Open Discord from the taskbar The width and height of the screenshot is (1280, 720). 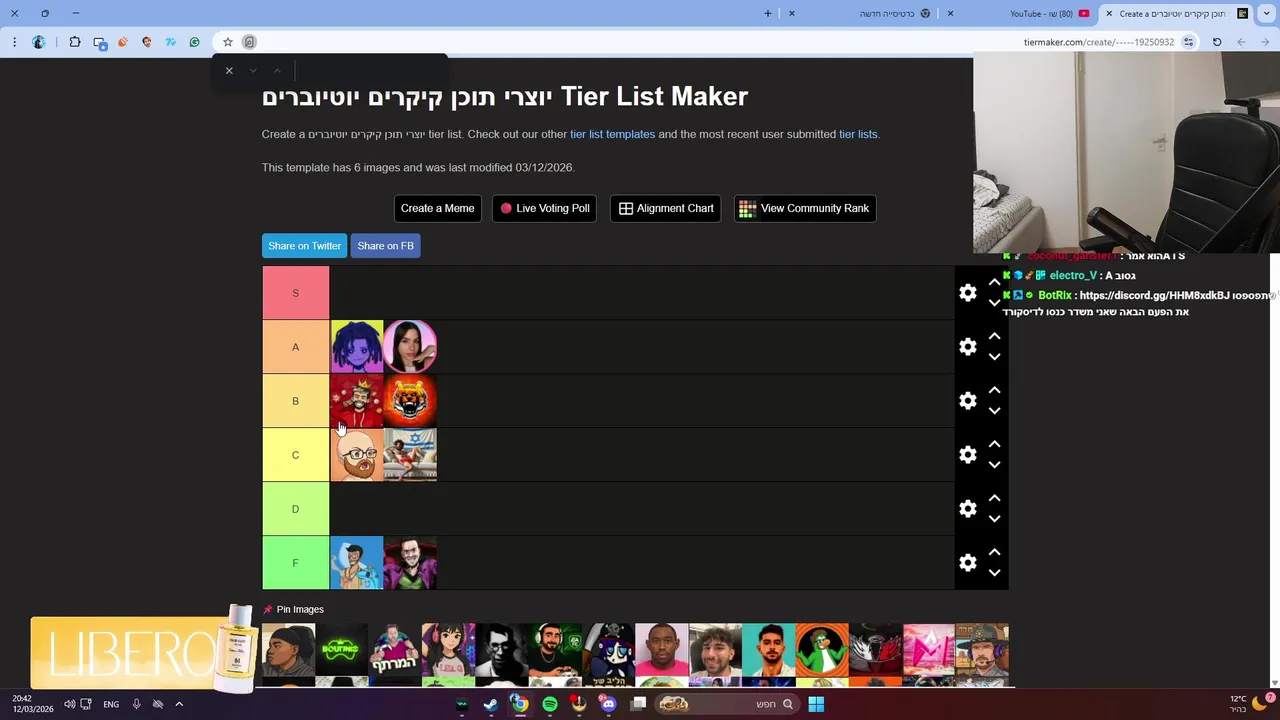point(608,704)
